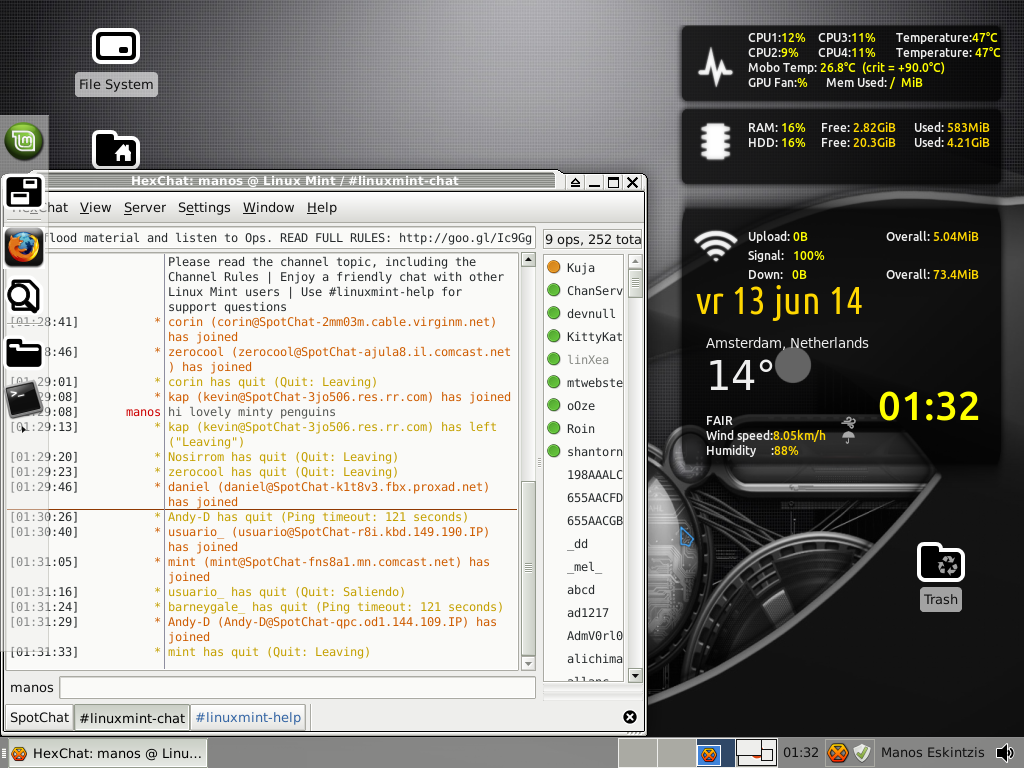The height and width of the screenshot is (768, 1024).
Task: Select the Kuja user in user list
Action: 583,267
